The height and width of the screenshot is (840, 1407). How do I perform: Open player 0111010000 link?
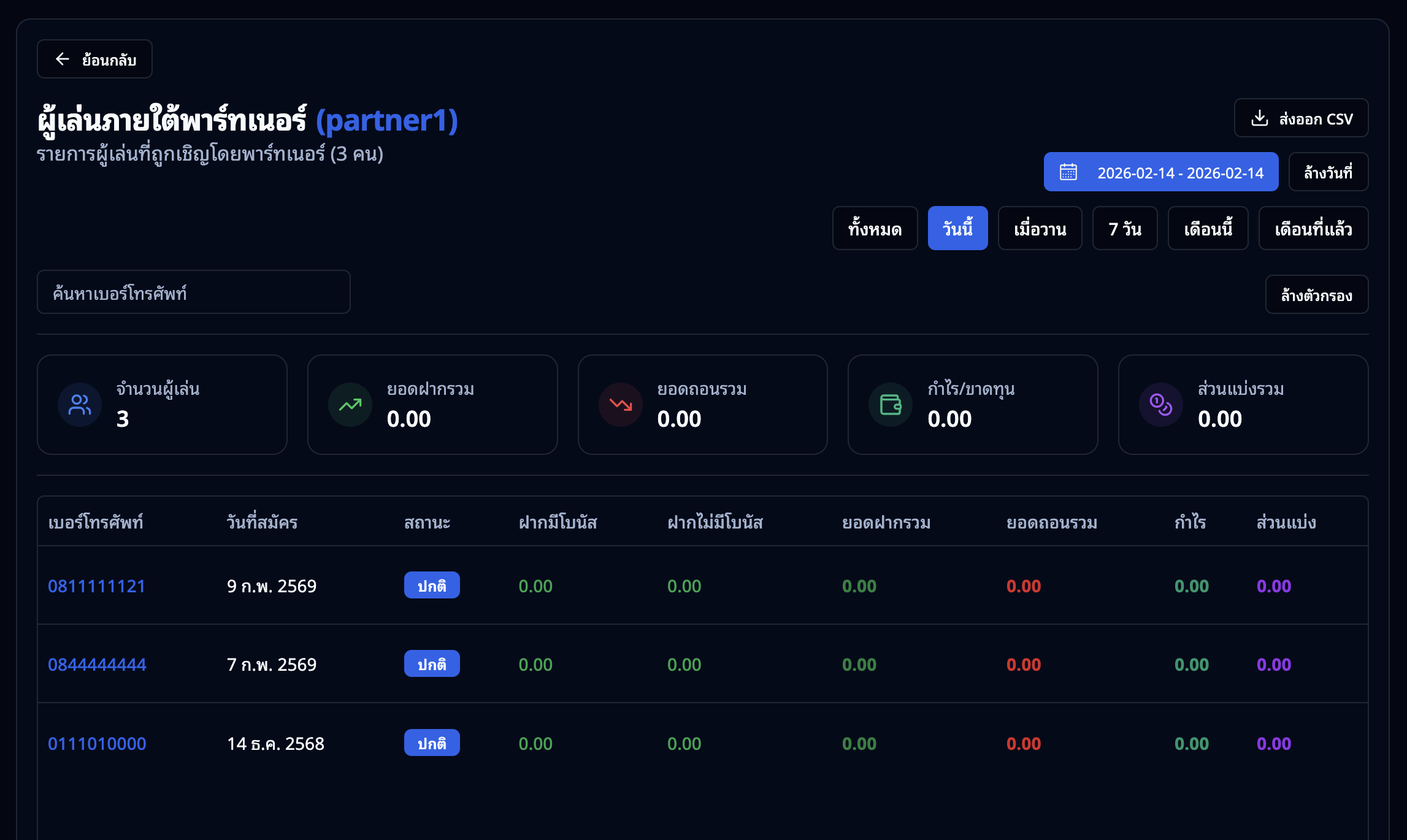click(97, 744)
